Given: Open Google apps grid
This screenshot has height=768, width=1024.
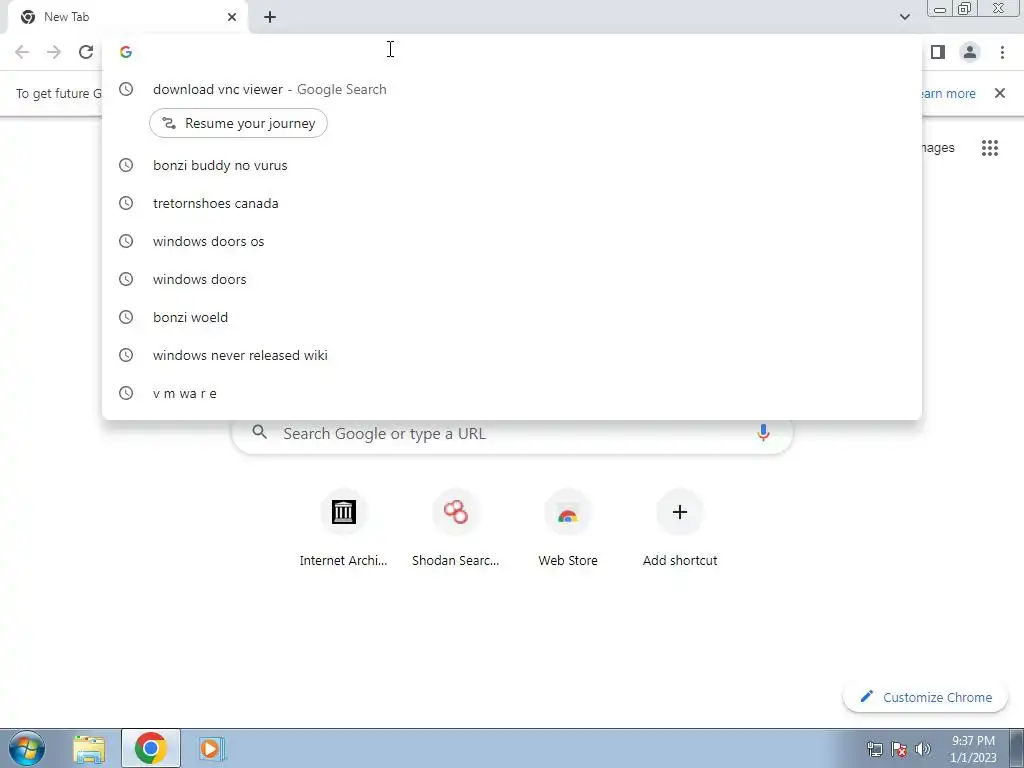Looking at the screenshot, I should (989, 148).
